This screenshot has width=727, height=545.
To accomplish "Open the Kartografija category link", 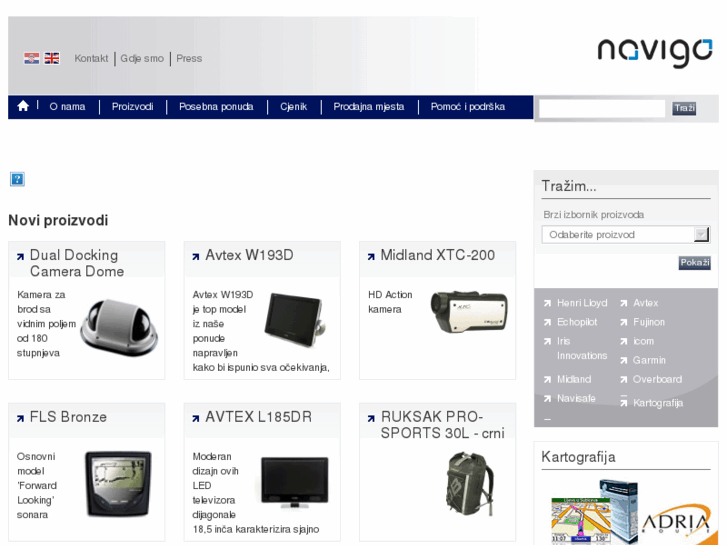I will [658, 403].
